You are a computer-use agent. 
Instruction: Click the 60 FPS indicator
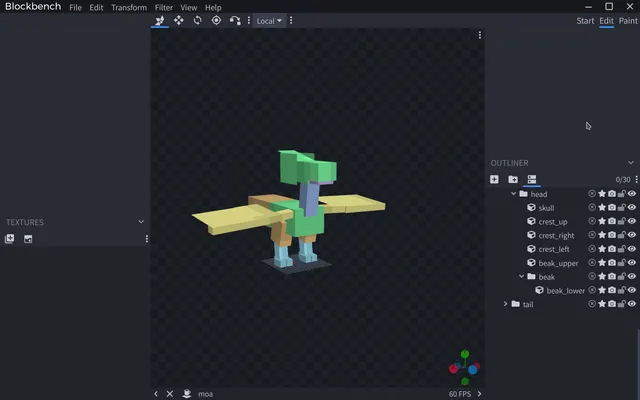tap(460, 393)
